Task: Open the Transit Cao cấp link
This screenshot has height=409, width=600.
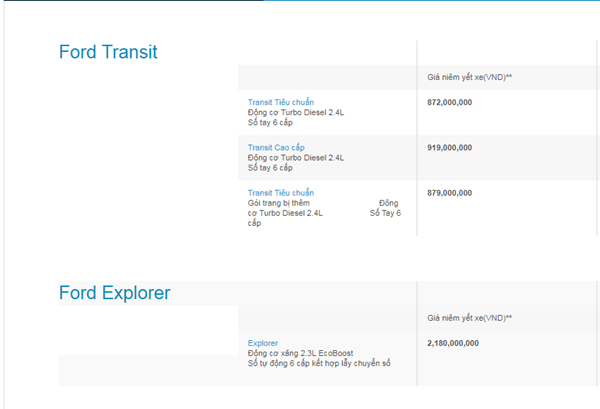Action: click(276, 147)
